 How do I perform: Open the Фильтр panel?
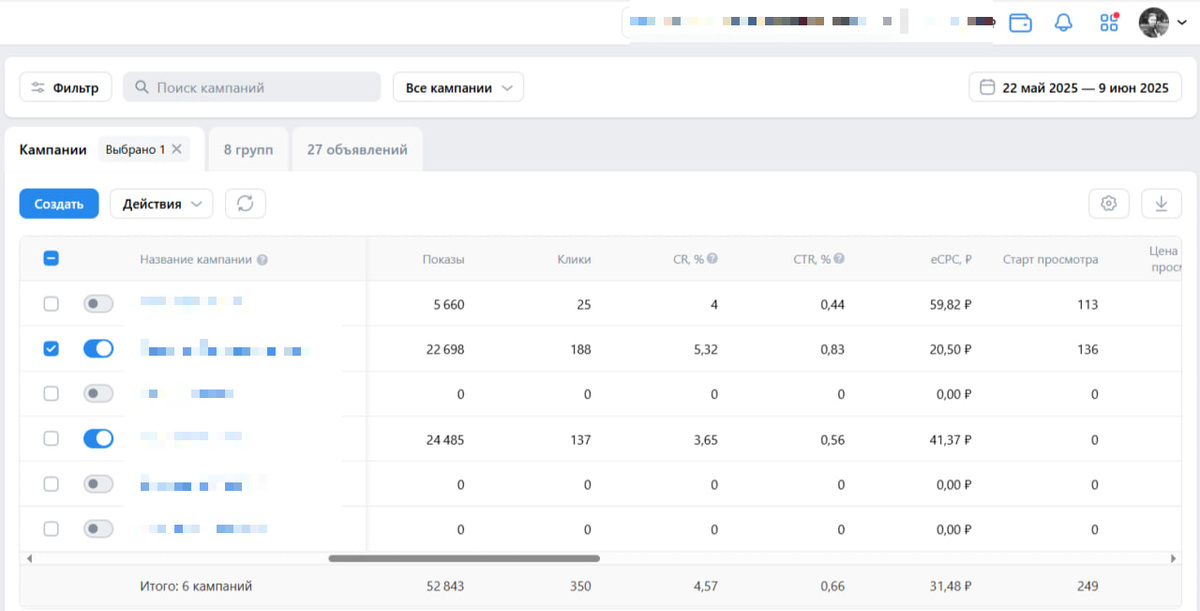66,87
